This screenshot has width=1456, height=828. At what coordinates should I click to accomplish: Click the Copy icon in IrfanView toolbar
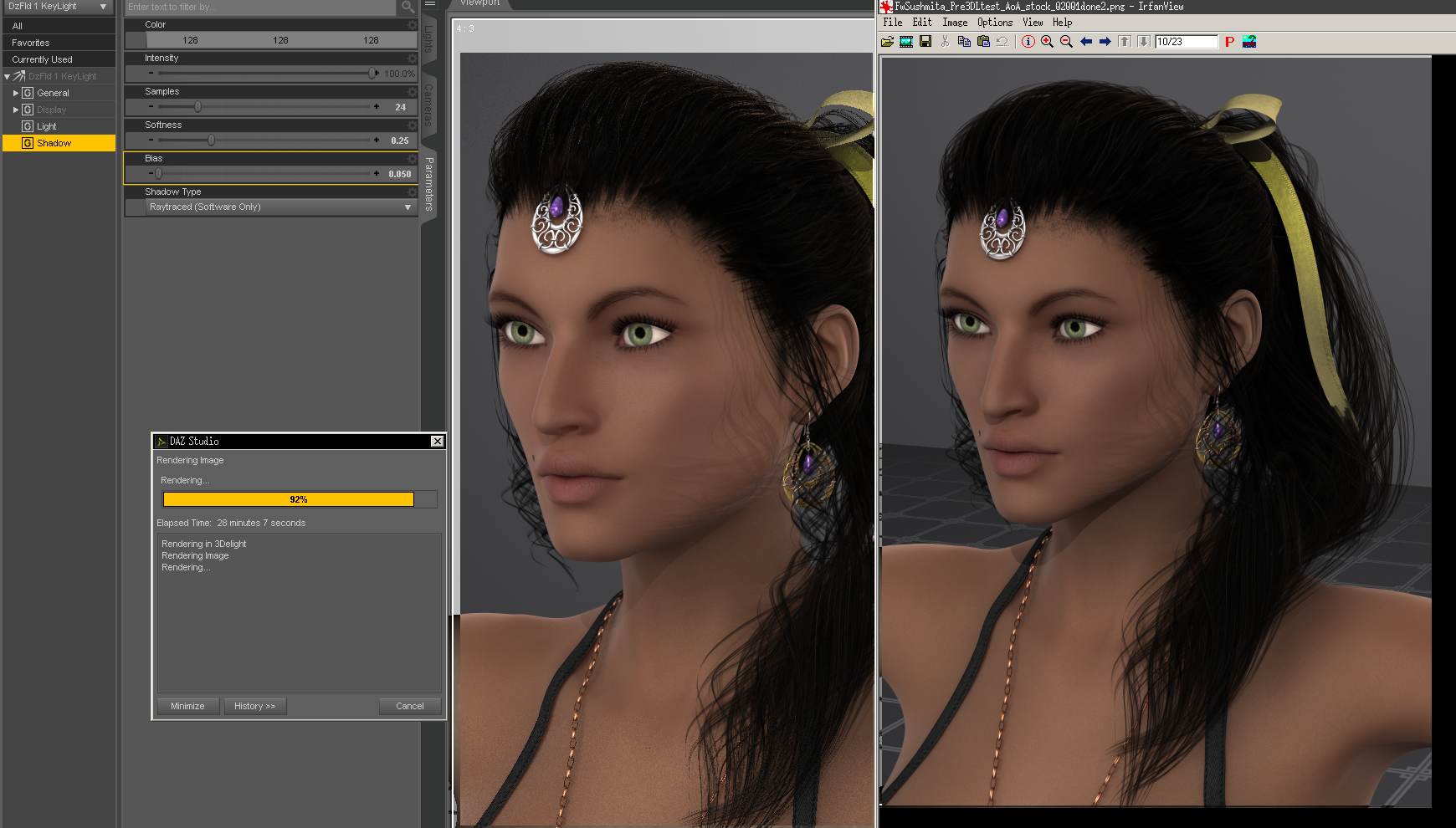(964, 42)
